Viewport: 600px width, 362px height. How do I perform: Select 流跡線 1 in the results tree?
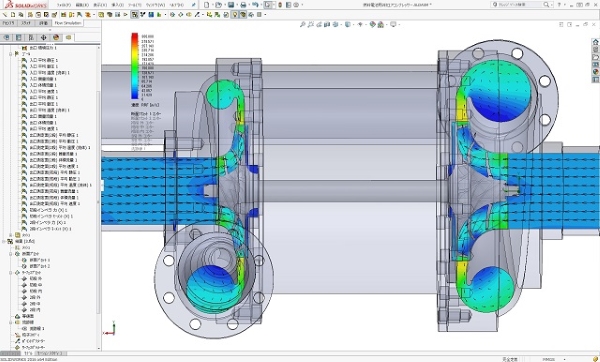click(37, 329)
